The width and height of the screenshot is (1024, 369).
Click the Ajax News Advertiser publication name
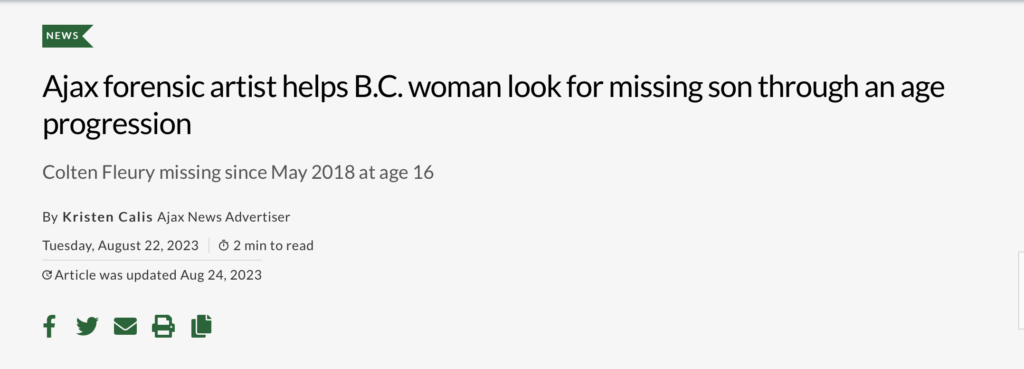[x=223, y=217]
